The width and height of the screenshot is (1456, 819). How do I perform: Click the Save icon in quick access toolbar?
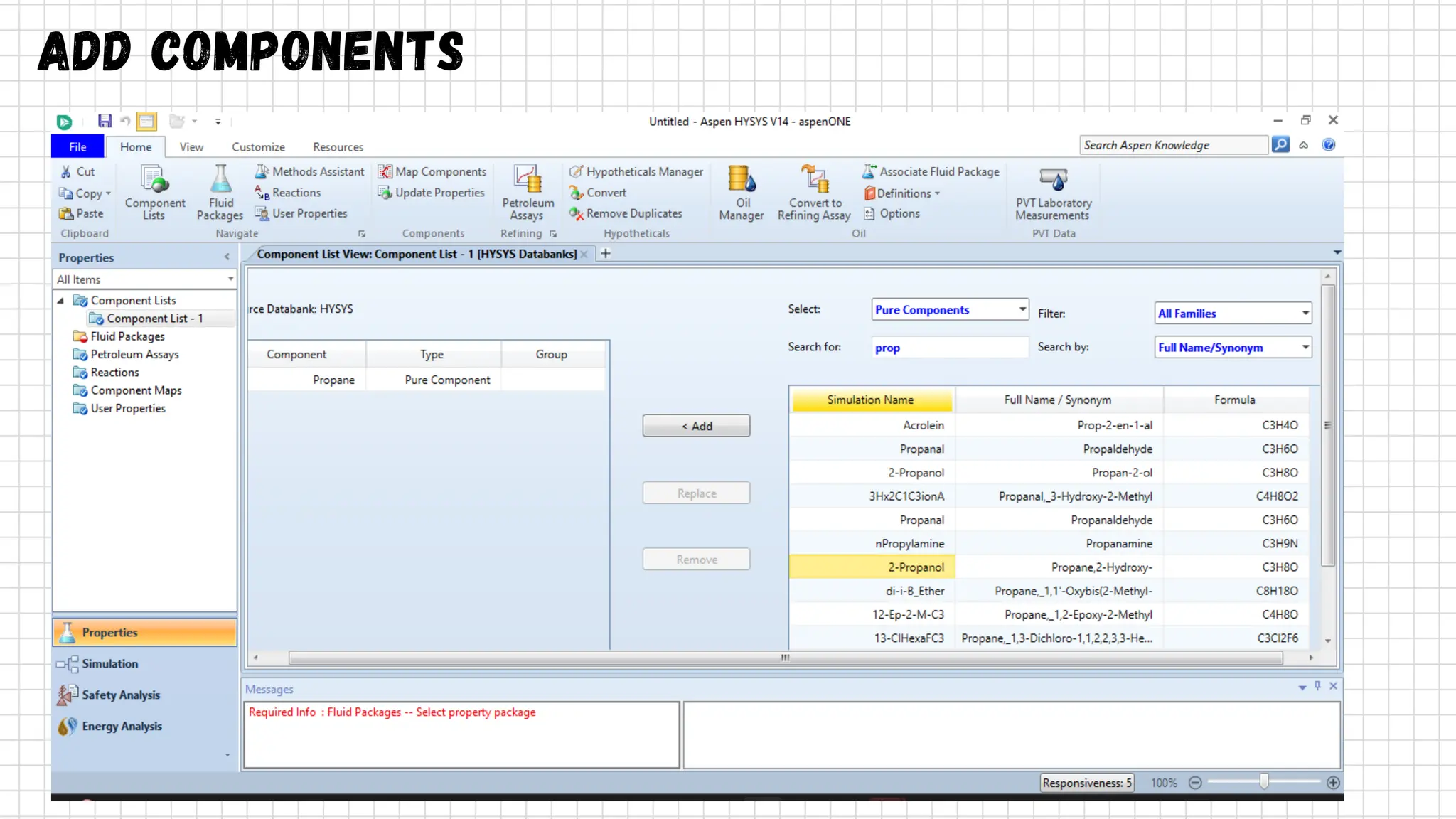coord(105,121)
